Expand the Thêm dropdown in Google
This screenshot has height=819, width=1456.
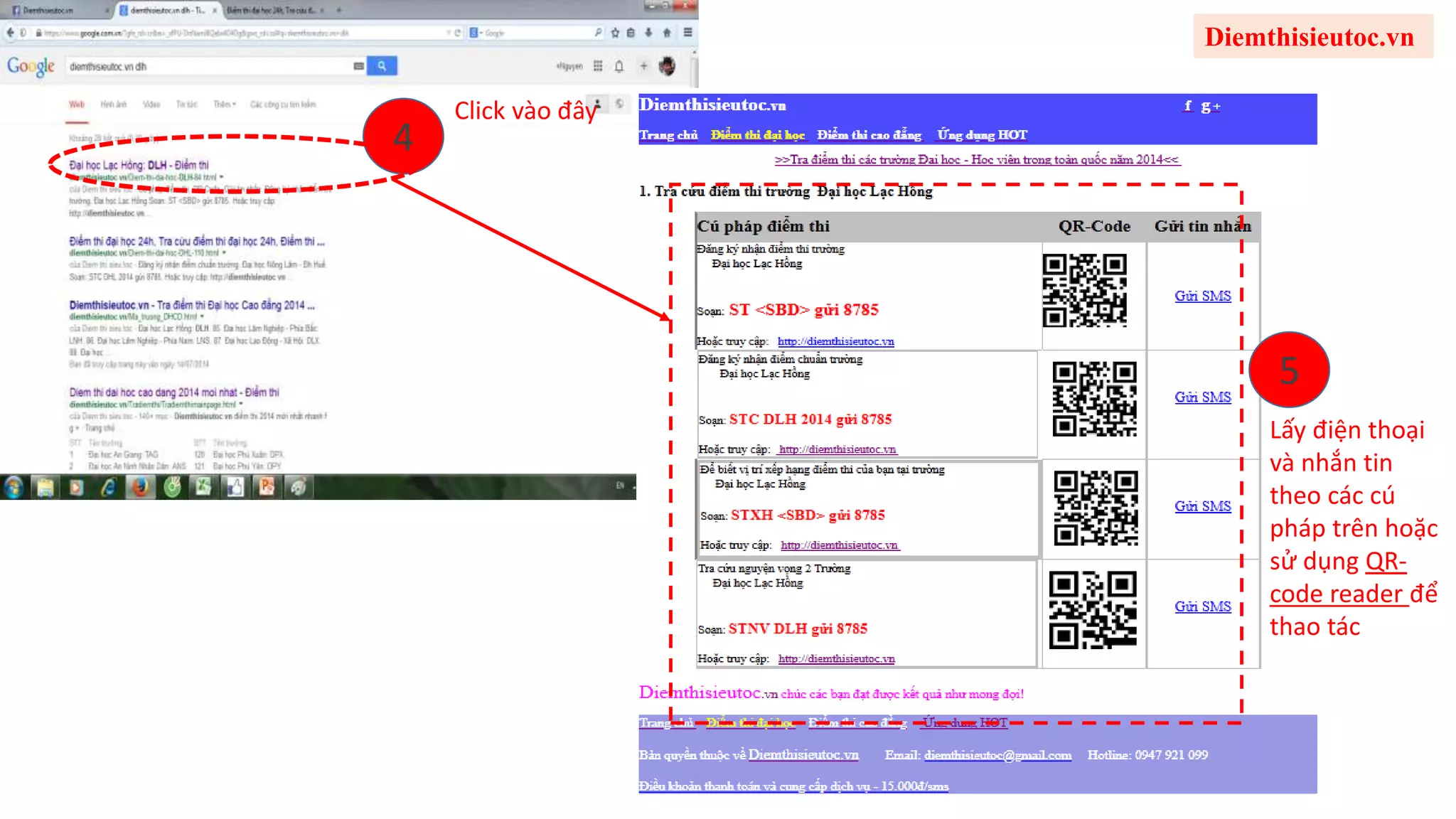coord(225,105)
